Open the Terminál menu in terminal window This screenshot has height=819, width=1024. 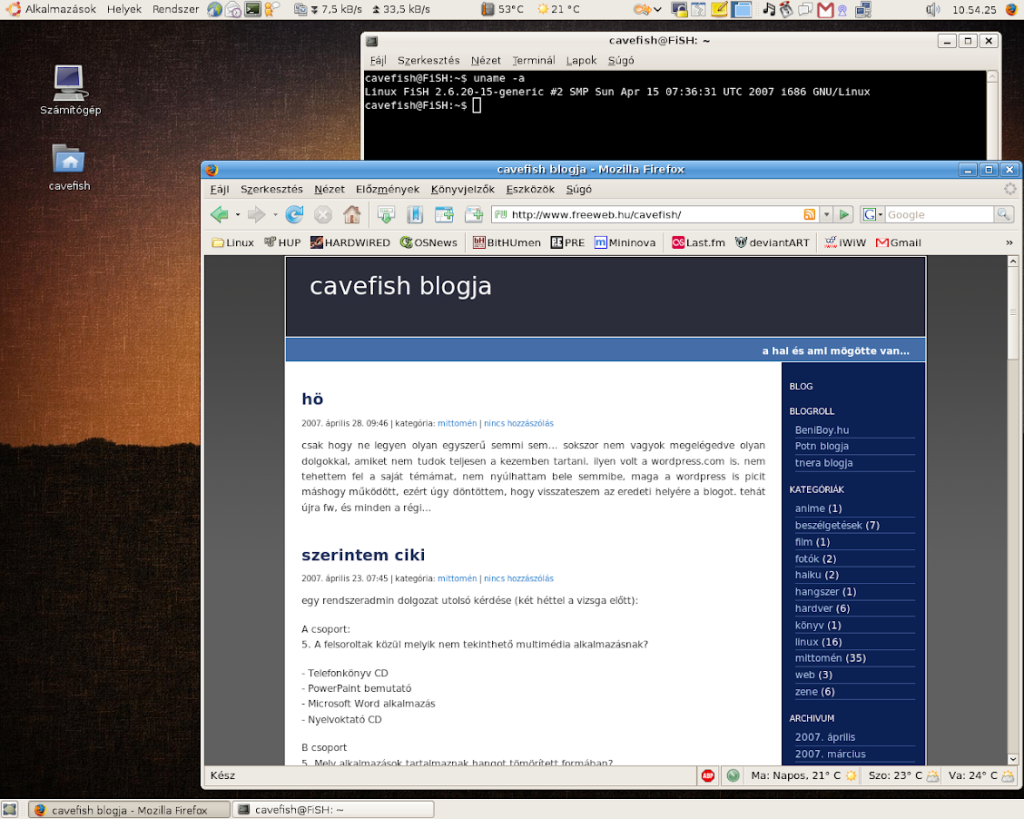pos(533,60)
